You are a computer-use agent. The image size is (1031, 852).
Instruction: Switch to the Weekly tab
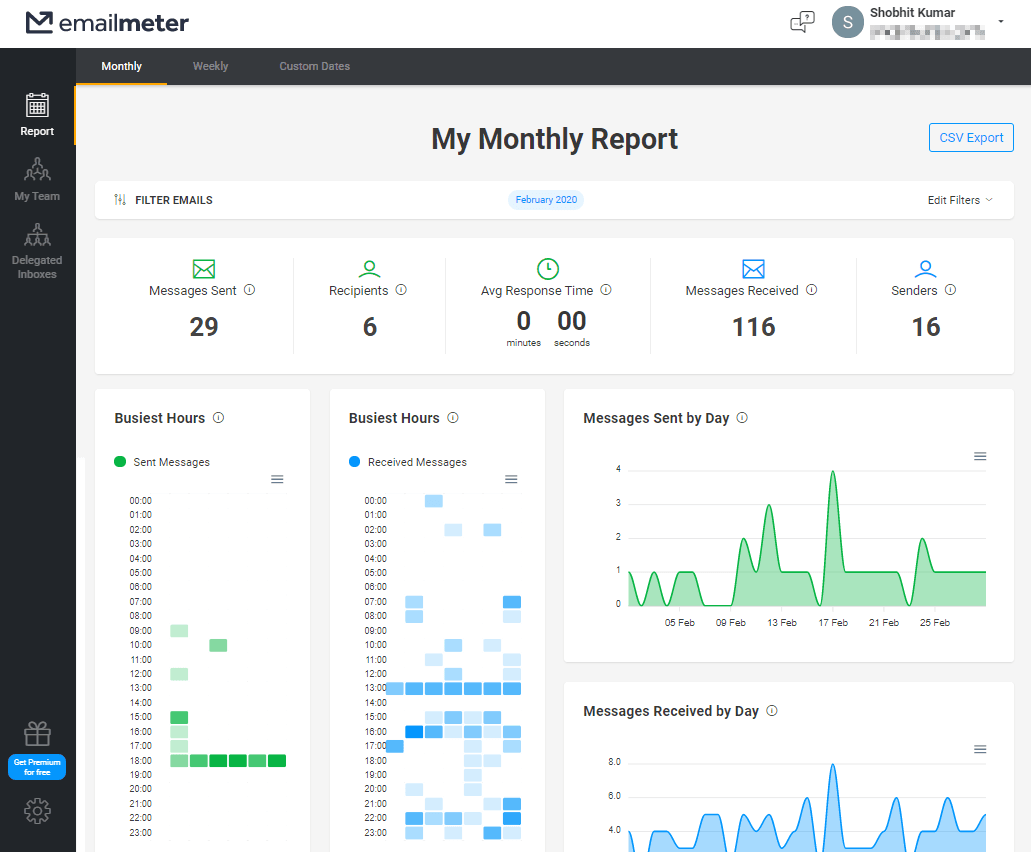pos(210,66)
